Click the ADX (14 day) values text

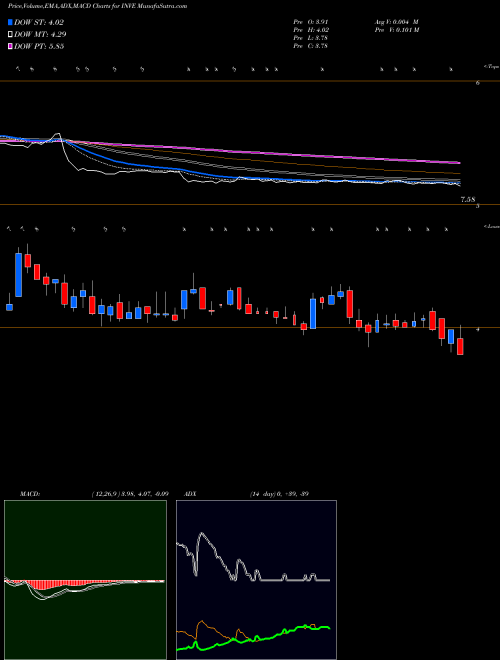click(x=279, y=493)
